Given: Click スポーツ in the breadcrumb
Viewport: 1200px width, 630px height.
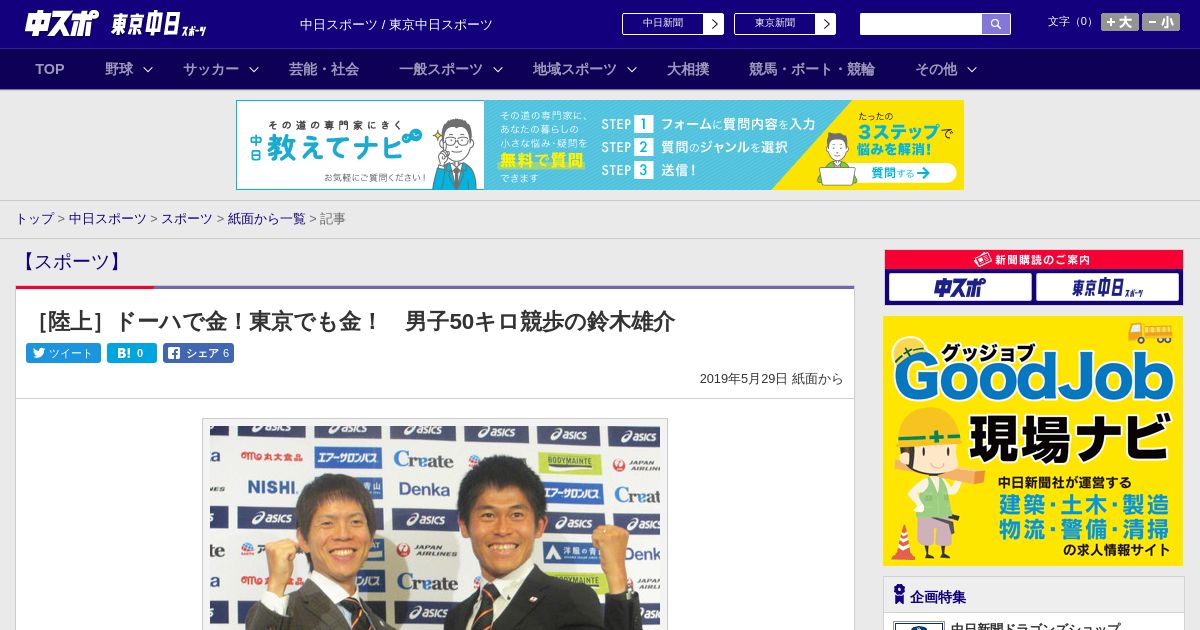Looking at the screenshot, I should (187, 218).
